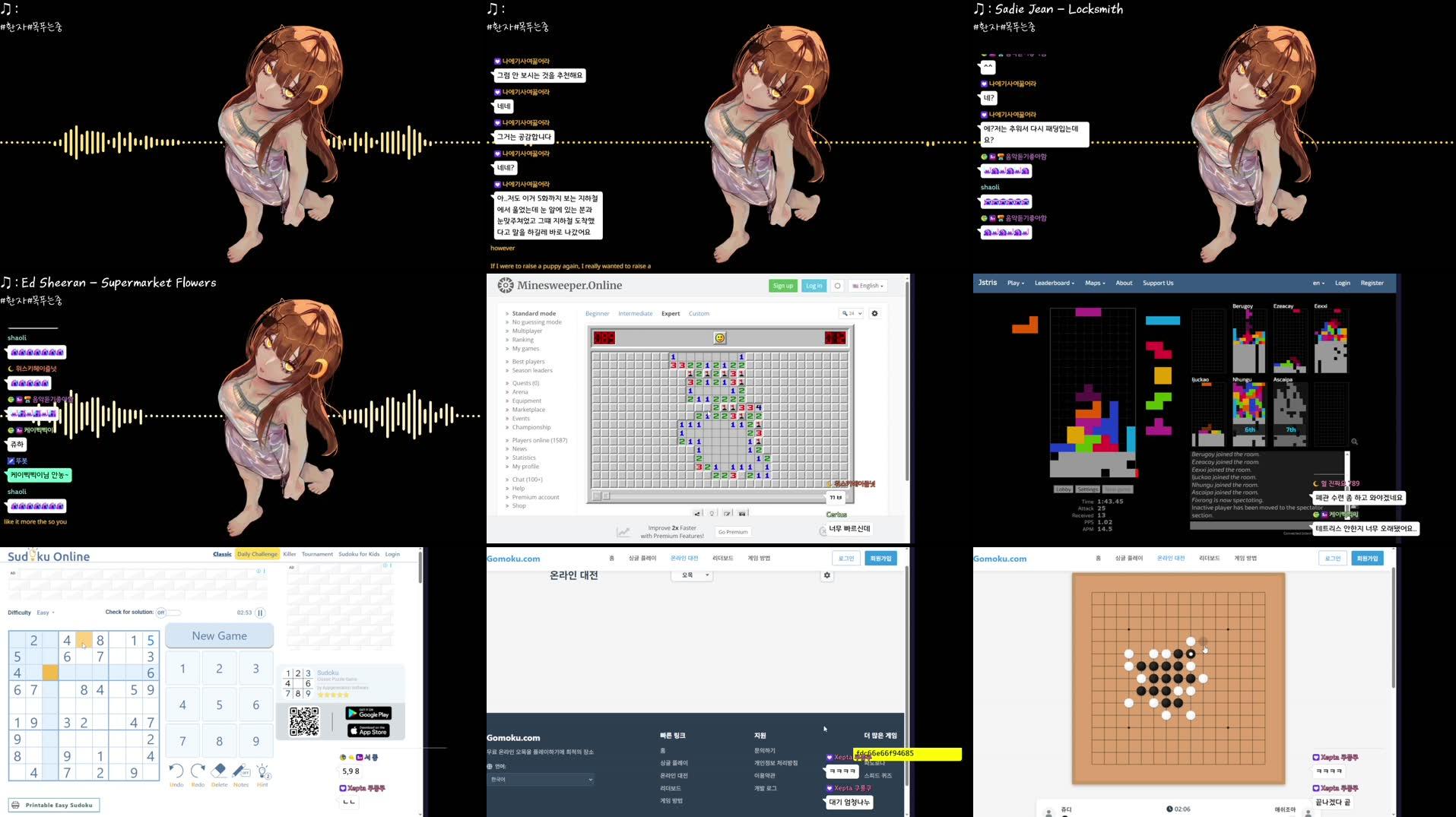The image size is (1456, 817).
Task: Pause the Sudoku timer
Action: pos(259,613)
